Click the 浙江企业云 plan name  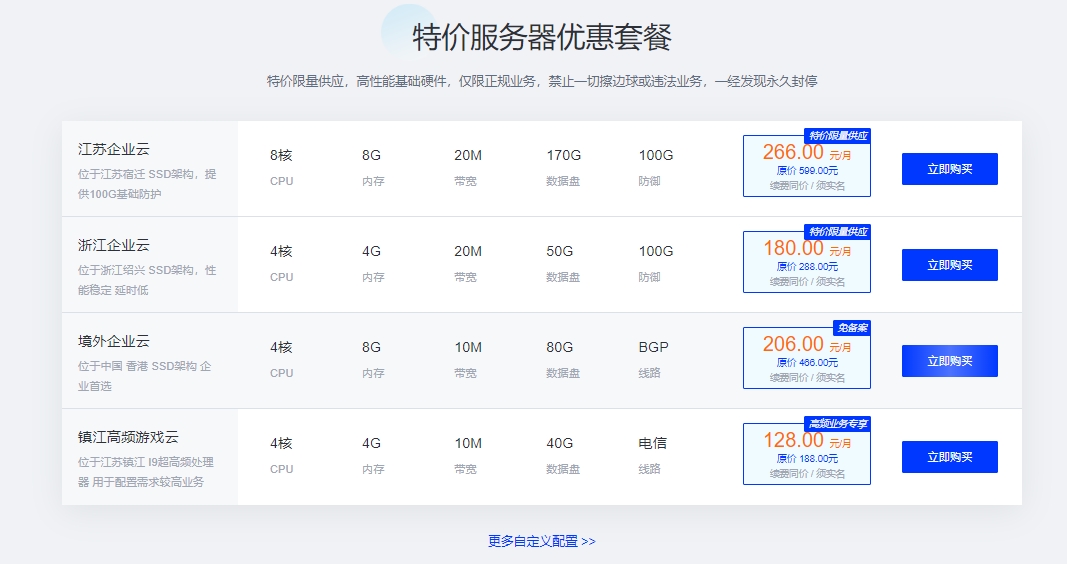click(x=114, y=245)
